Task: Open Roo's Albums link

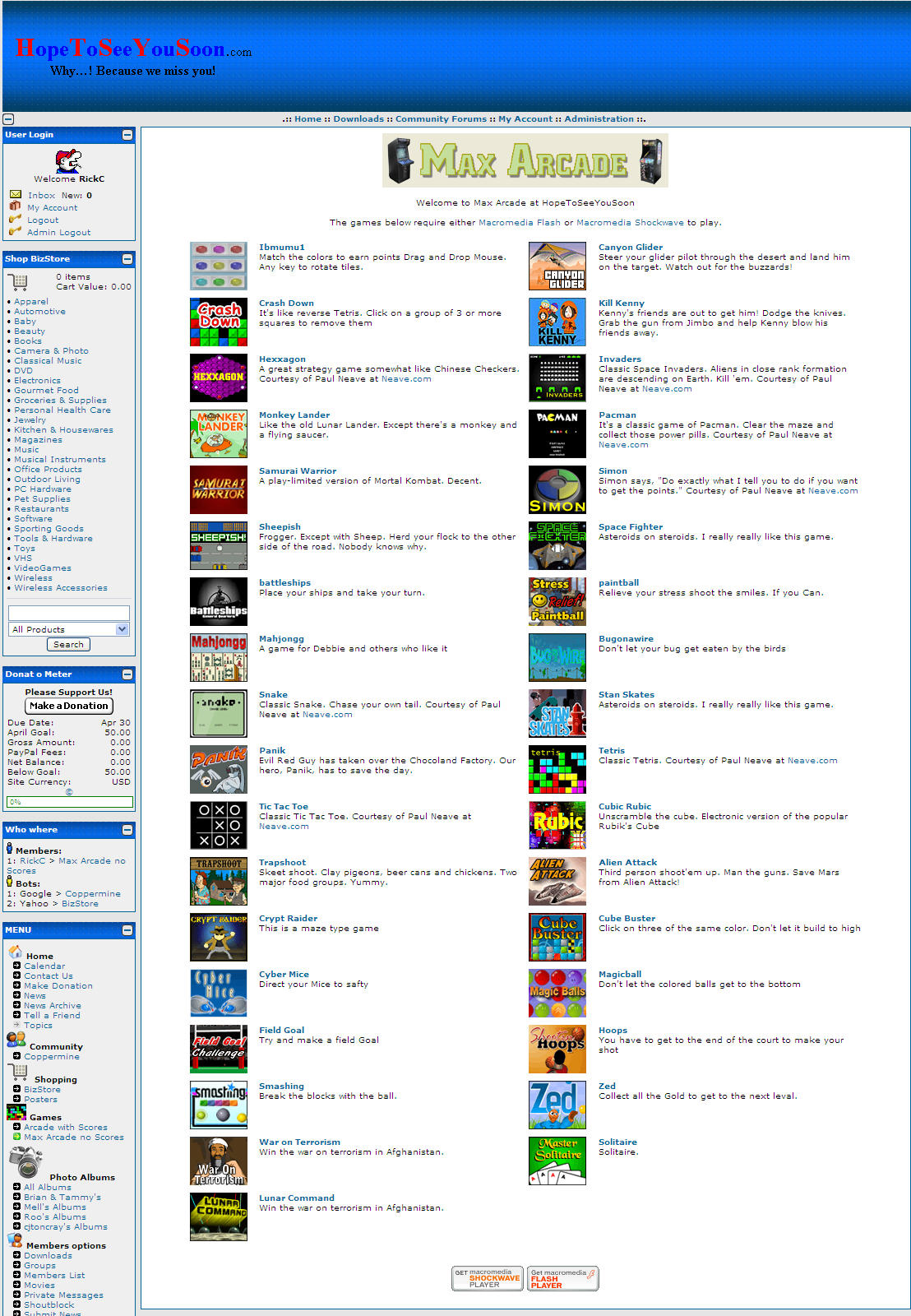Action: point(55,1217)
